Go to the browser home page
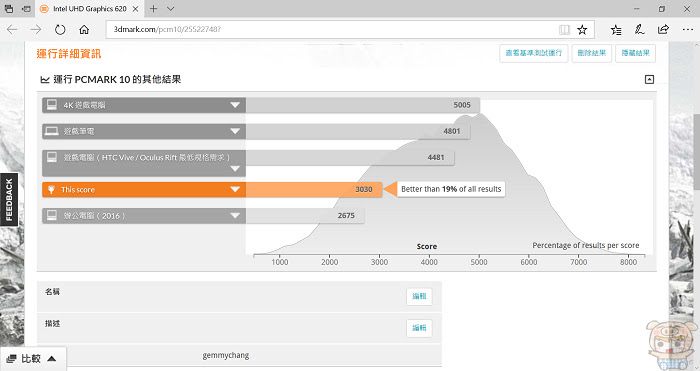The image size is (700, 371). (x=84, y=30)
